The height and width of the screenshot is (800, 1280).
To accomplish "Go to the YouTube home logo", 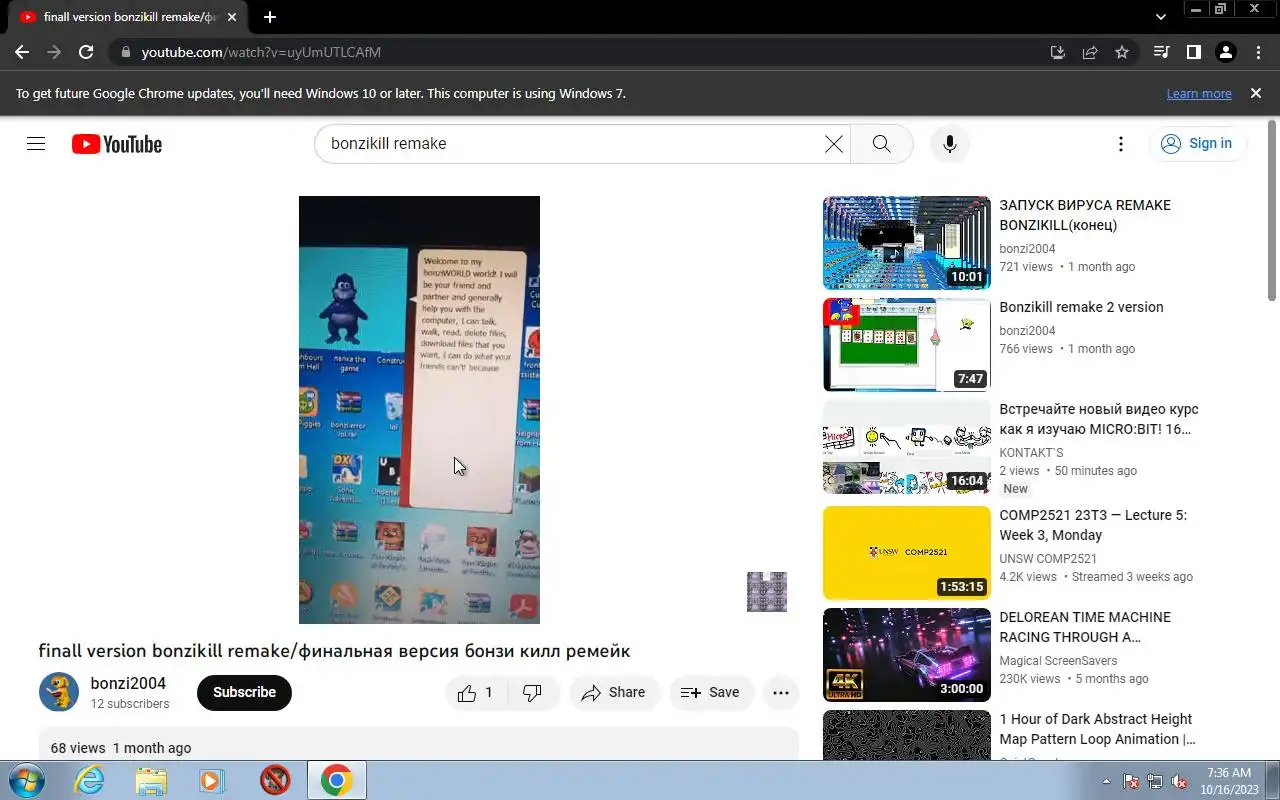I will click(117, 144).
